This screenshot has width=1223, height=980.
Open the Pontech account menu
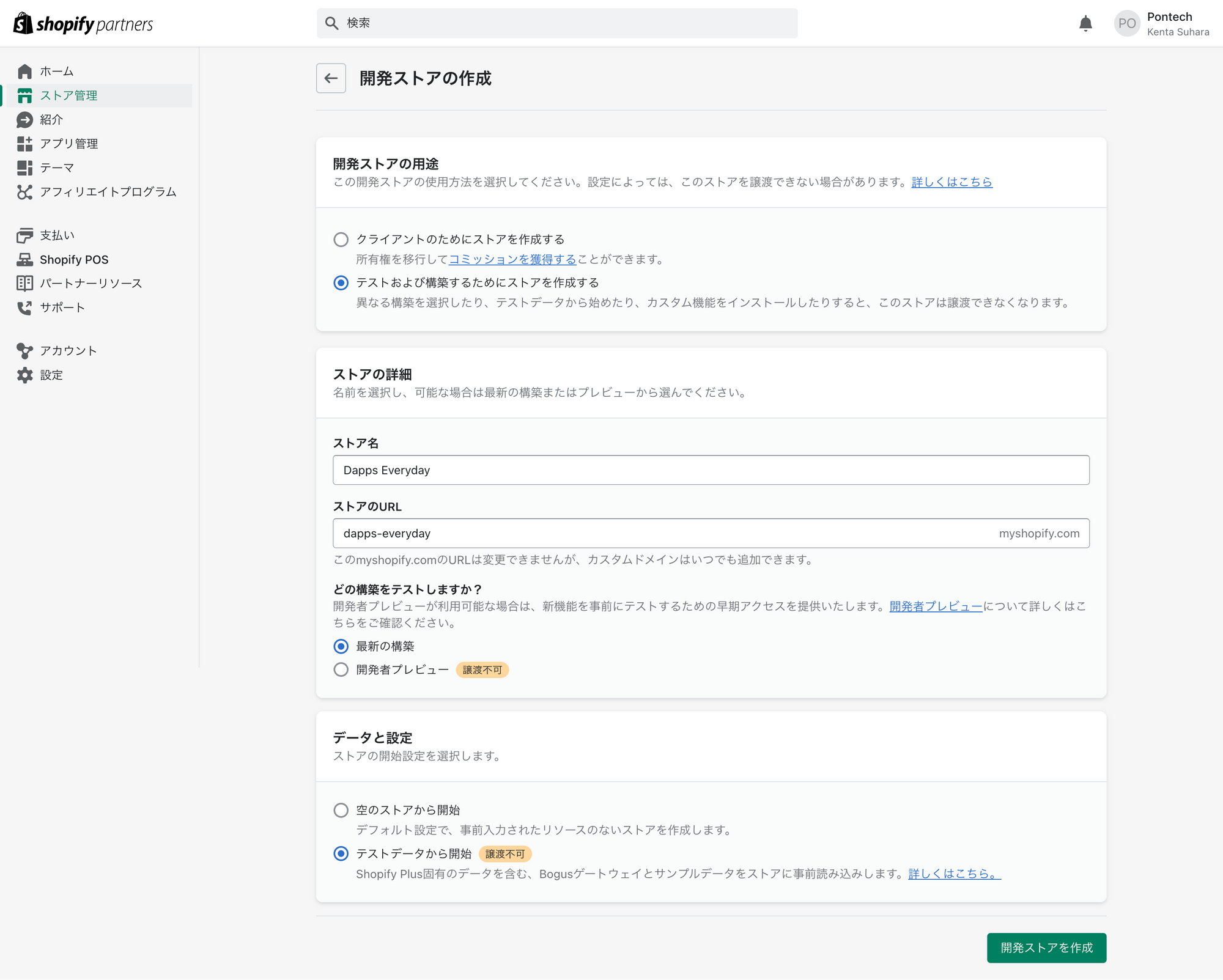click(x=1161, y=24)
